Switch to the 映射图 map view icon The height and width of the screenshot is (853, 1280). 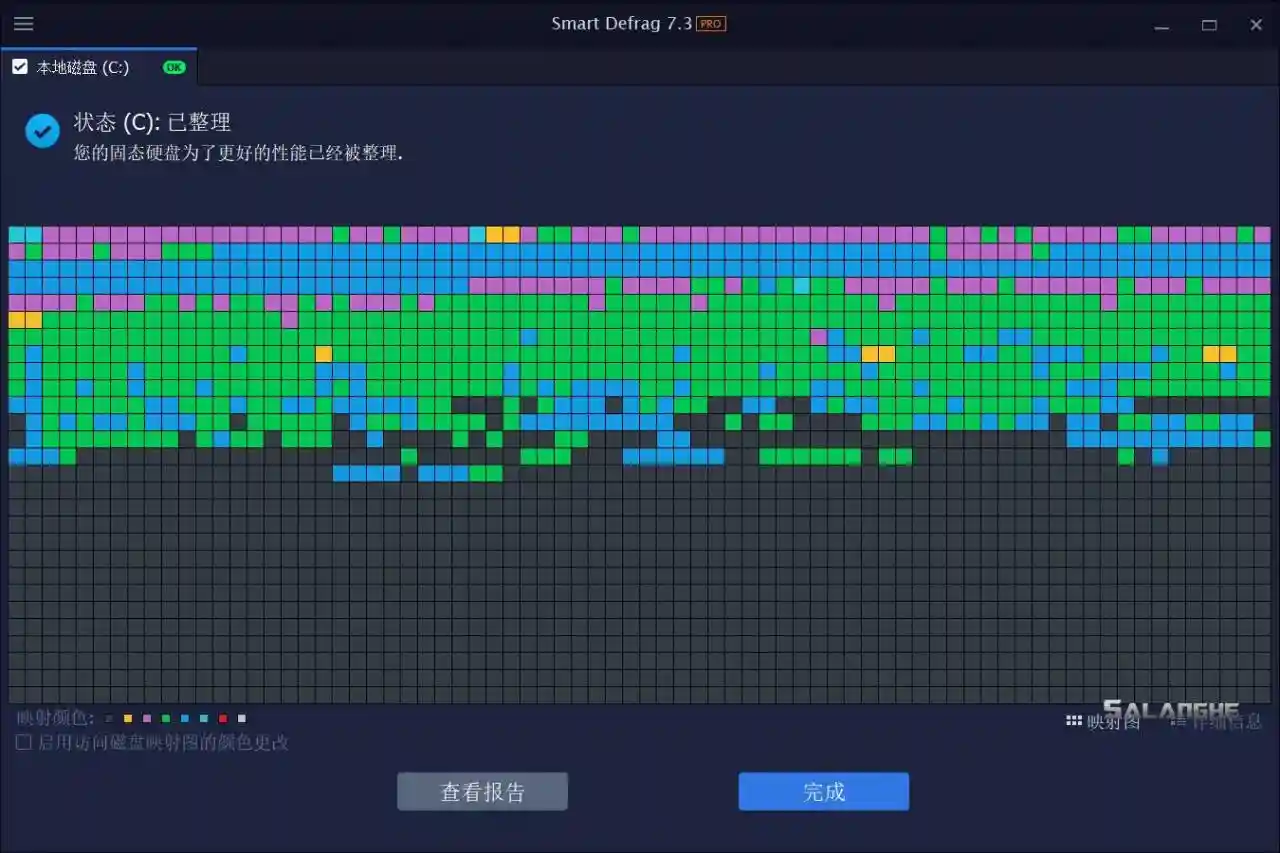point(1111,721)
